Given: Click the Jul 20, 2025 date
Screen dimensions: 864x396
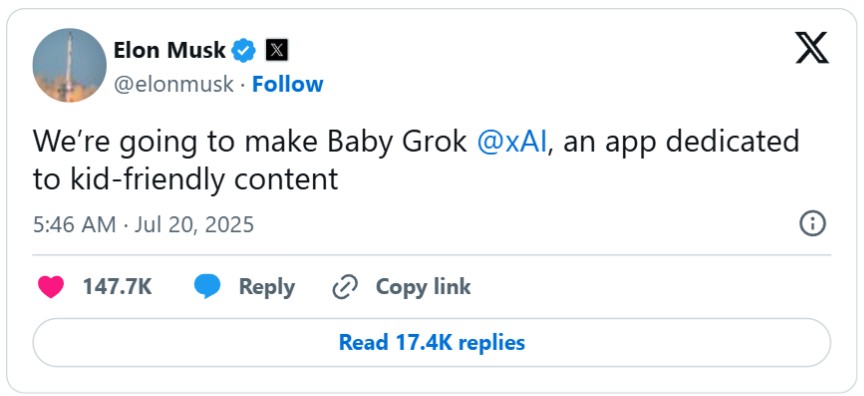Looking at the screenshot, I should (x=194, y=225).
